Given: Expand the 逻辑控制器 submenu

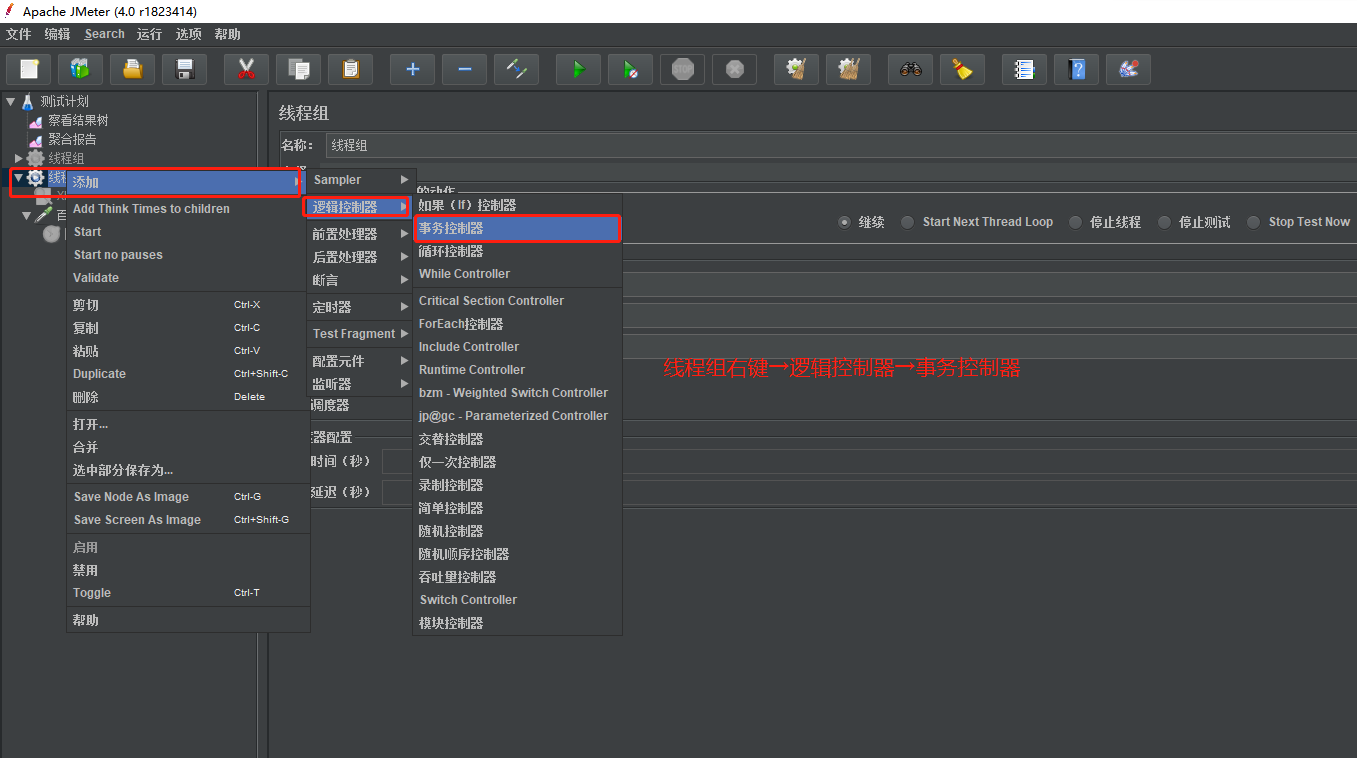Looking at the screenshot, I should point(360,207).
